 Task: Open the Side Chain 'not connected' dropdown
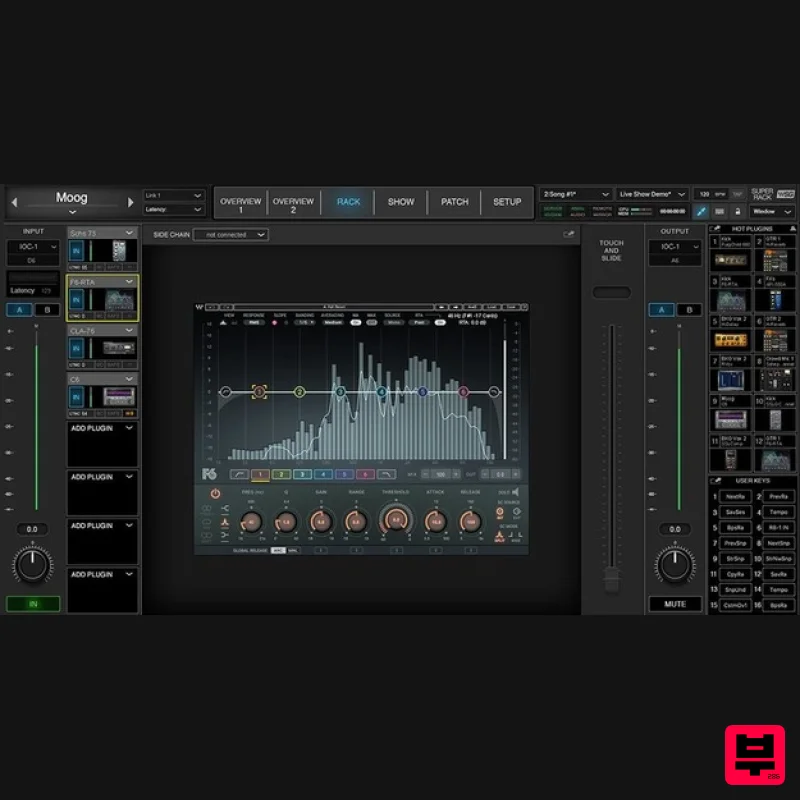point(231,234)
